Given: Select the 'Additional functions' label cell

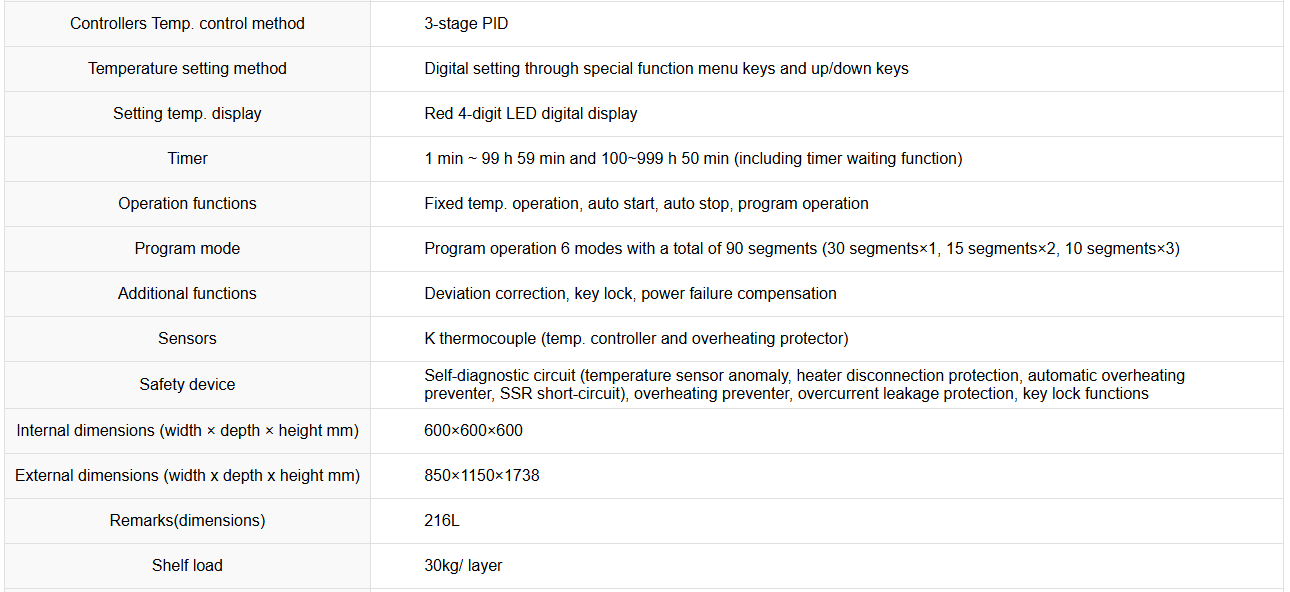Looking at the screenshot, I should [x=187, y=293].
